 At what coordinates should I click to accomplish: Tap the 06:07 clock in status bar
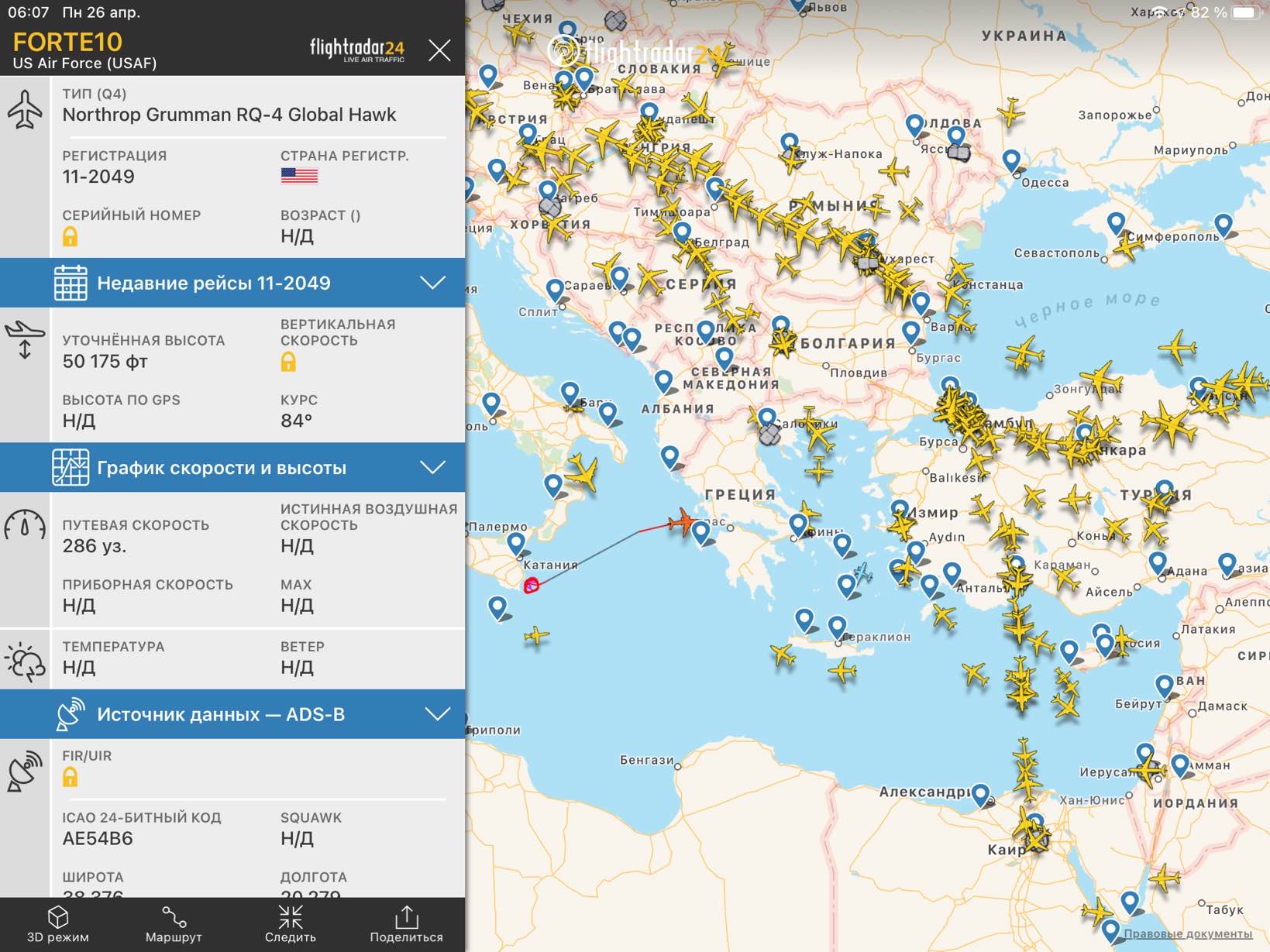[28, 12]
